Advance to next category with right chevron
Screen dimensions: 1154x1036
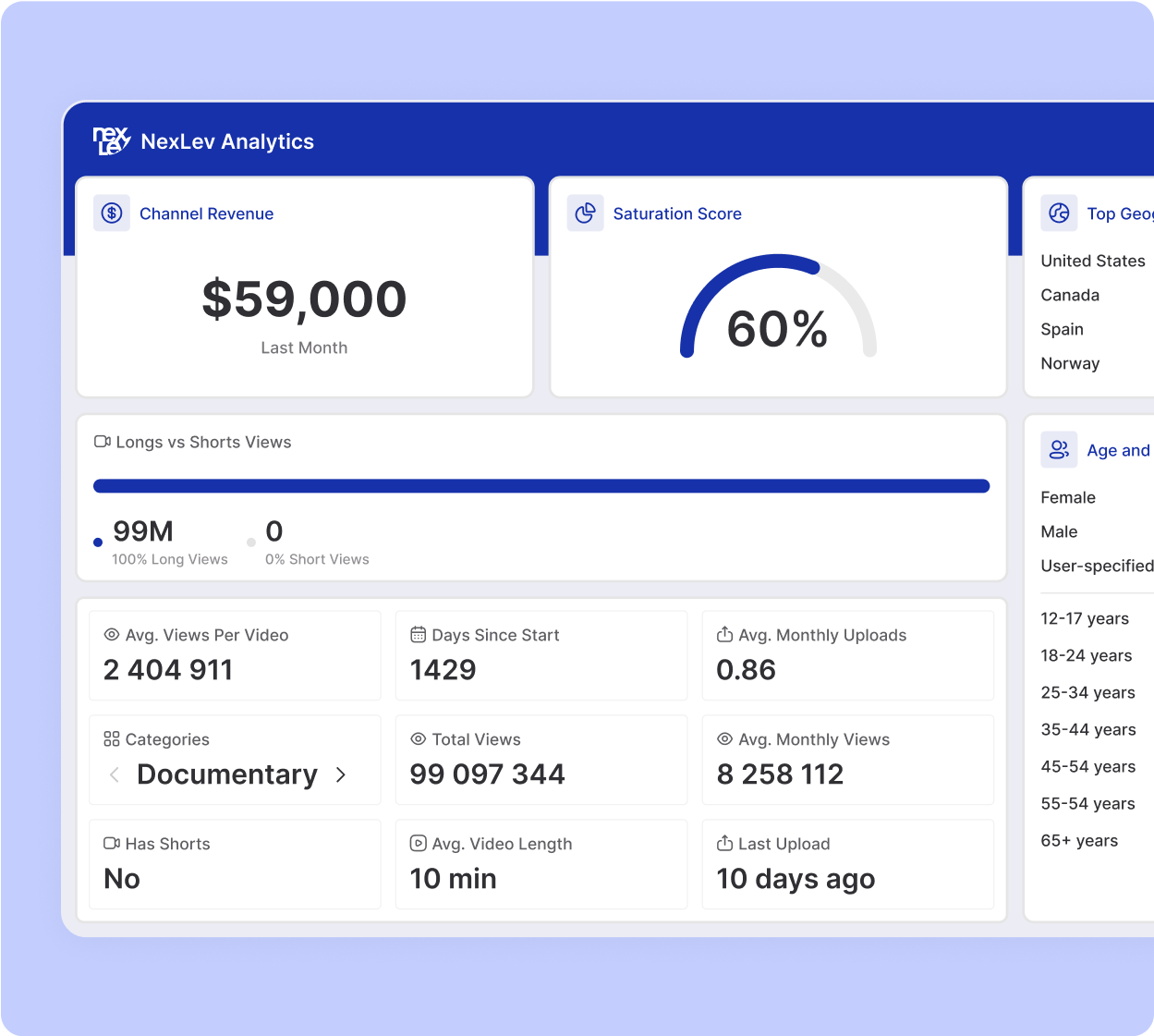click(x=340, y=775)
